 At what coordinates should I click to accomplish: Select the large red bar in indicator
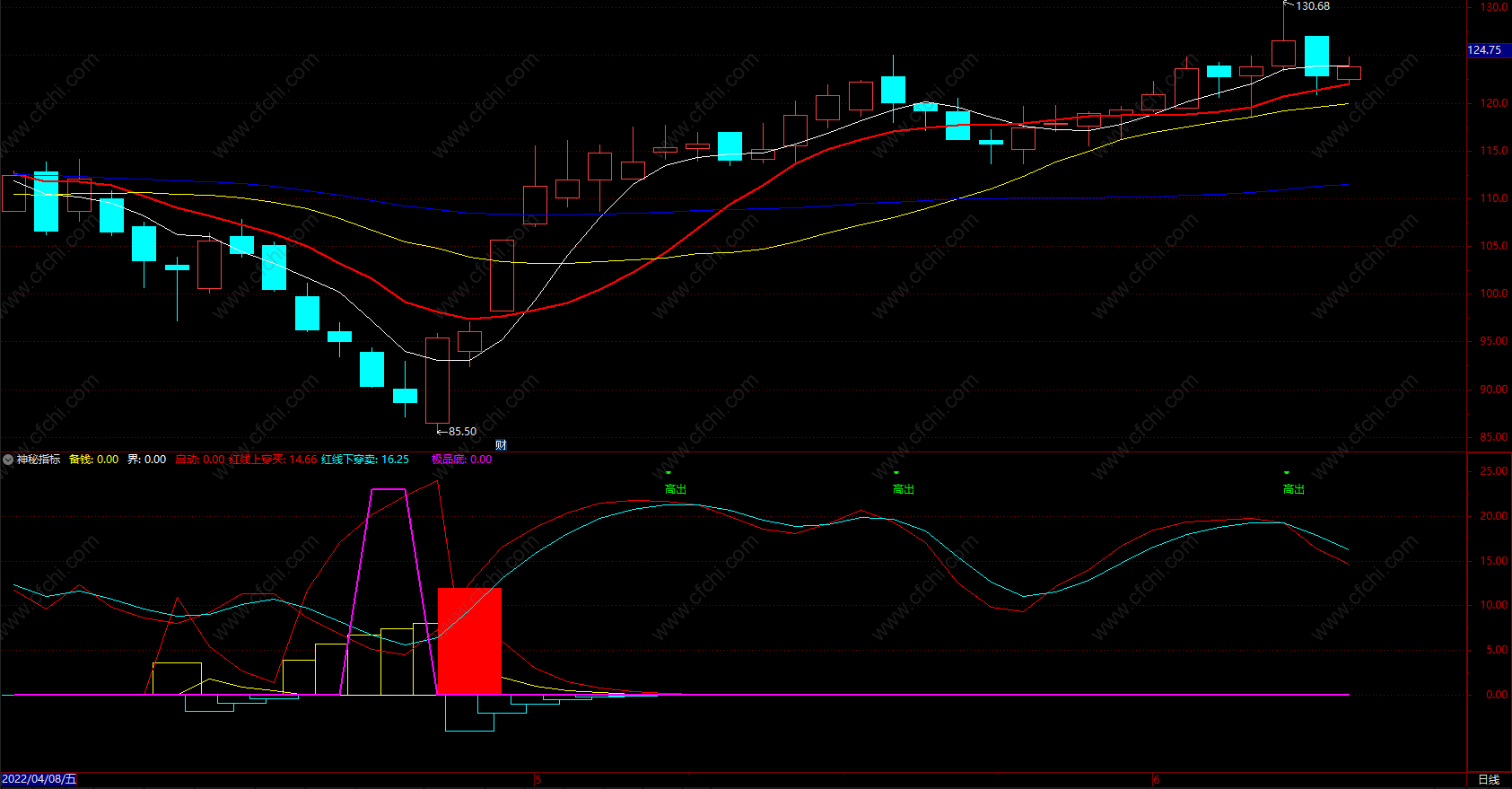[469, 642]
